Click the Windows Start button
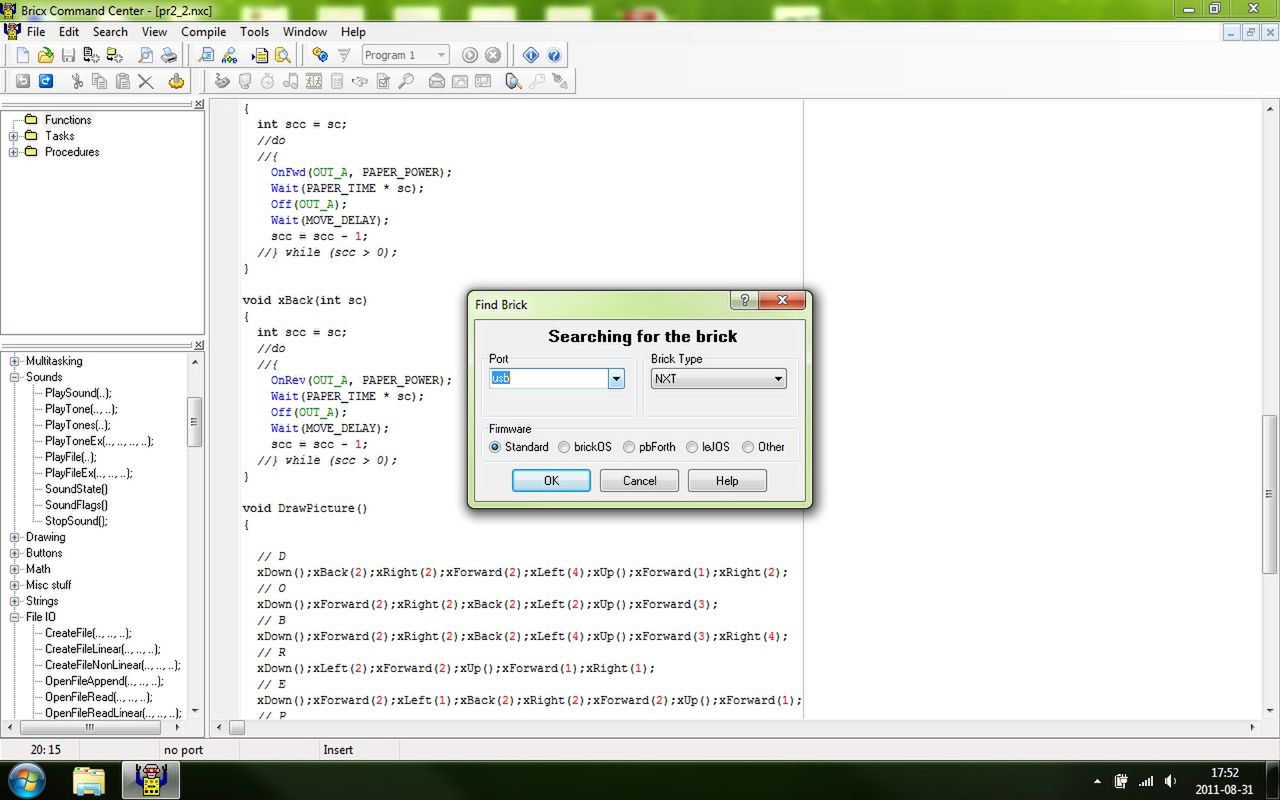The width and height of the screenshot is (1280, 800). coord(27,780)
